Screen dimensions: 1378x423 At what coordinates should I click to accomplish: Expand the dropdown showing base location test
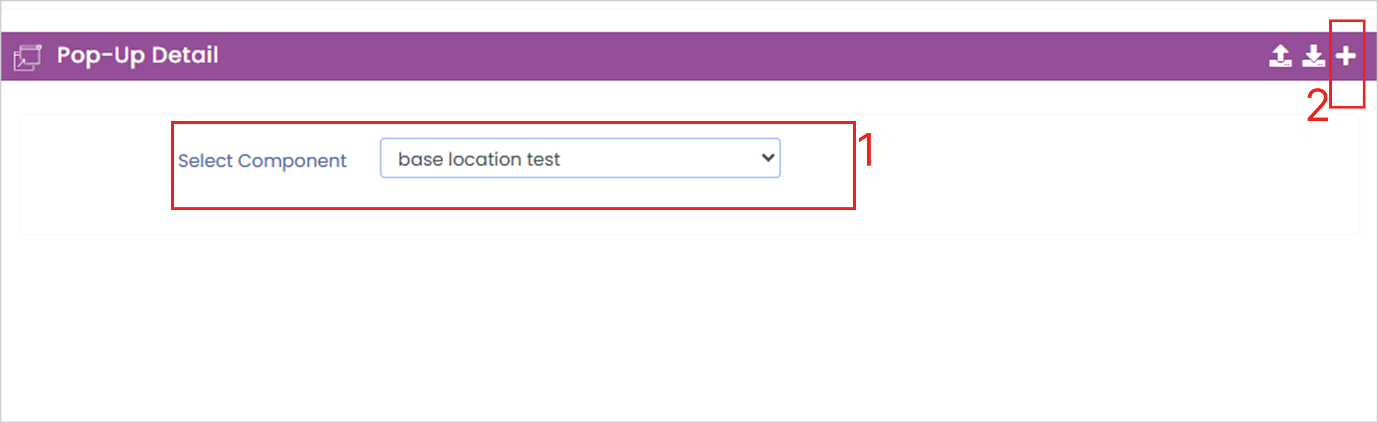579,158
